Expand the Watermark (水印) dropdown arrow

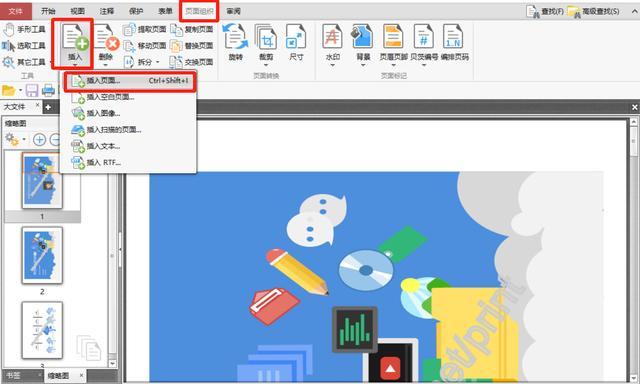point(333,65)
